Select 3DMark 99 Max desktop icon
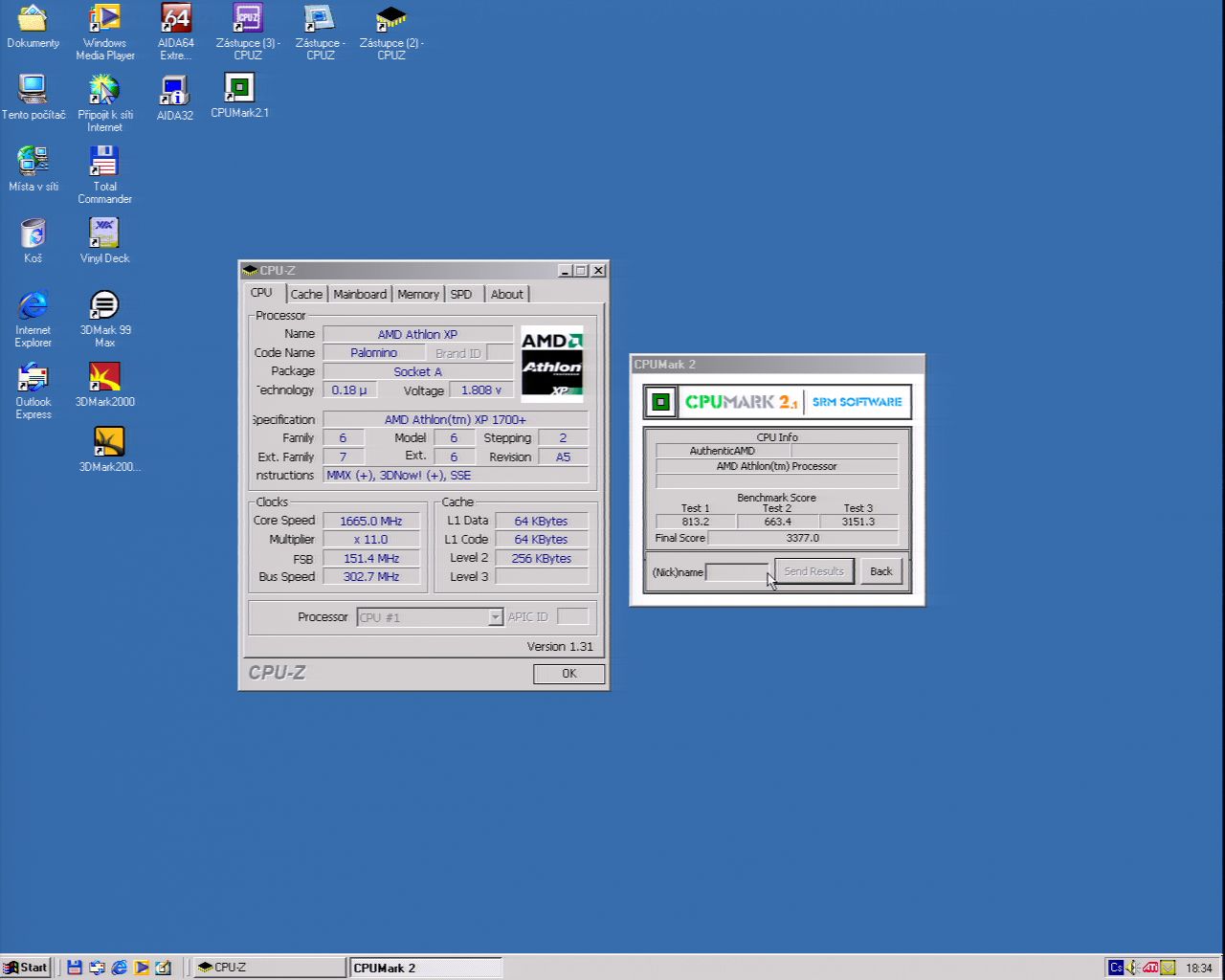This screenshot has width=1225, height=980. click(104, 319)
